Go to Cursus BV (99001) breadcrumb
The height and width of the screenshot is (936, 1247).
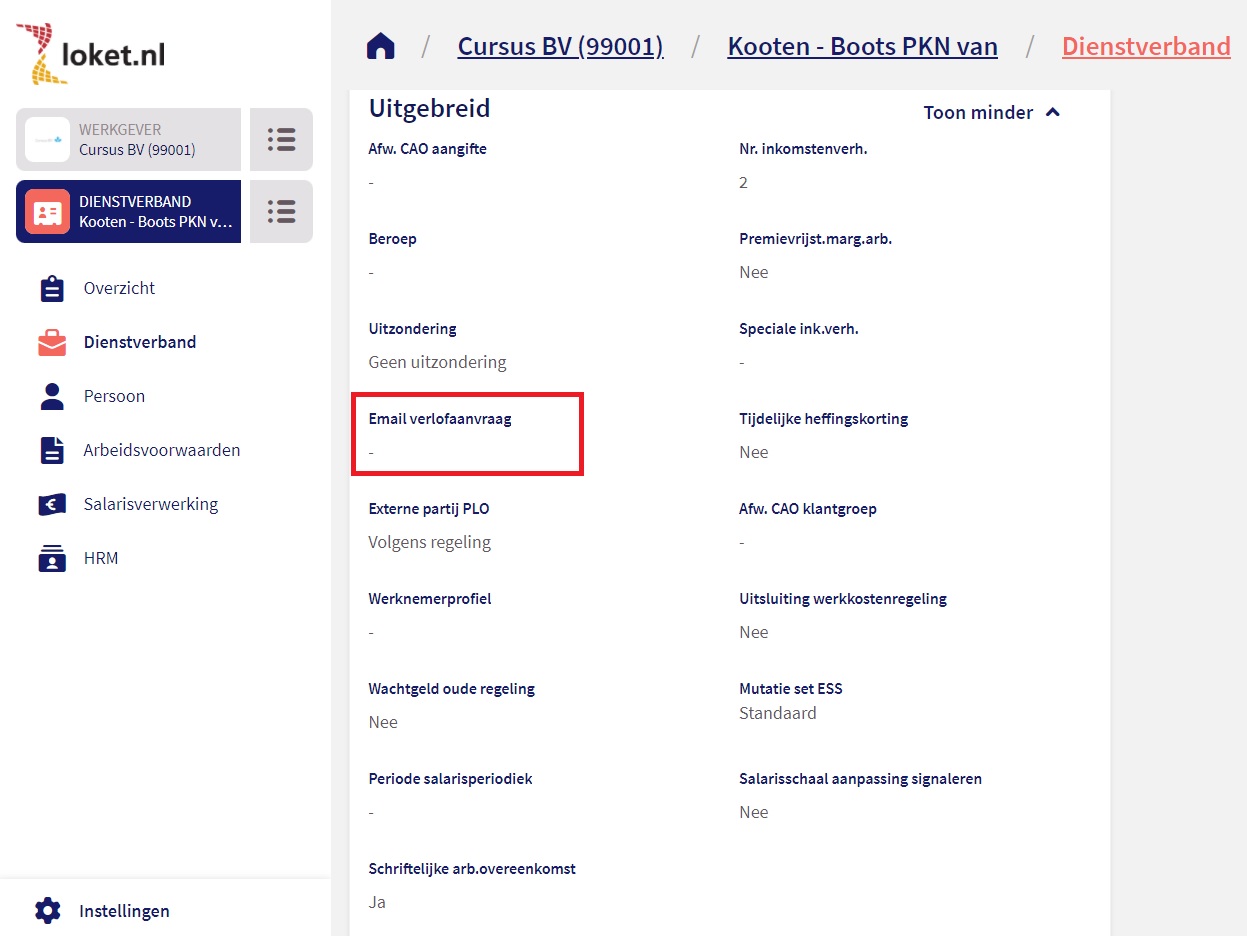pos(560,46)
